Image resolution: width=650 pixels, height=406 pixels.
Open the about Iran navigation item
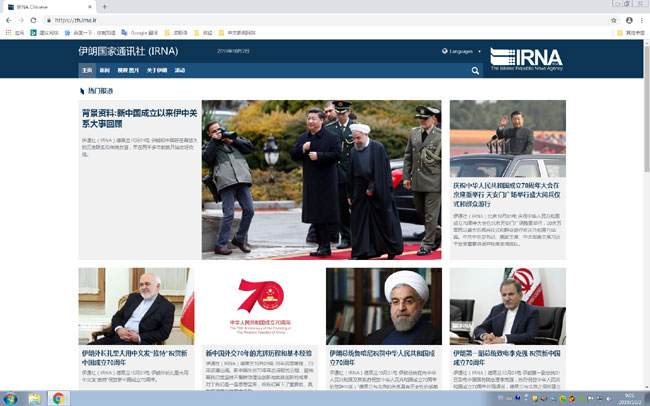coord(157,70)
